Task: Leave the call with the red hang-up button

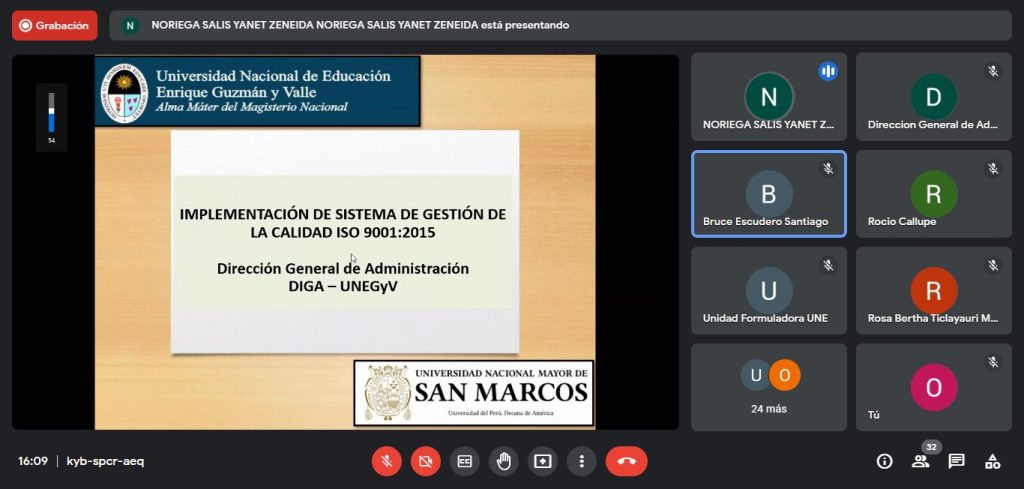Action: tap(626, 462)
